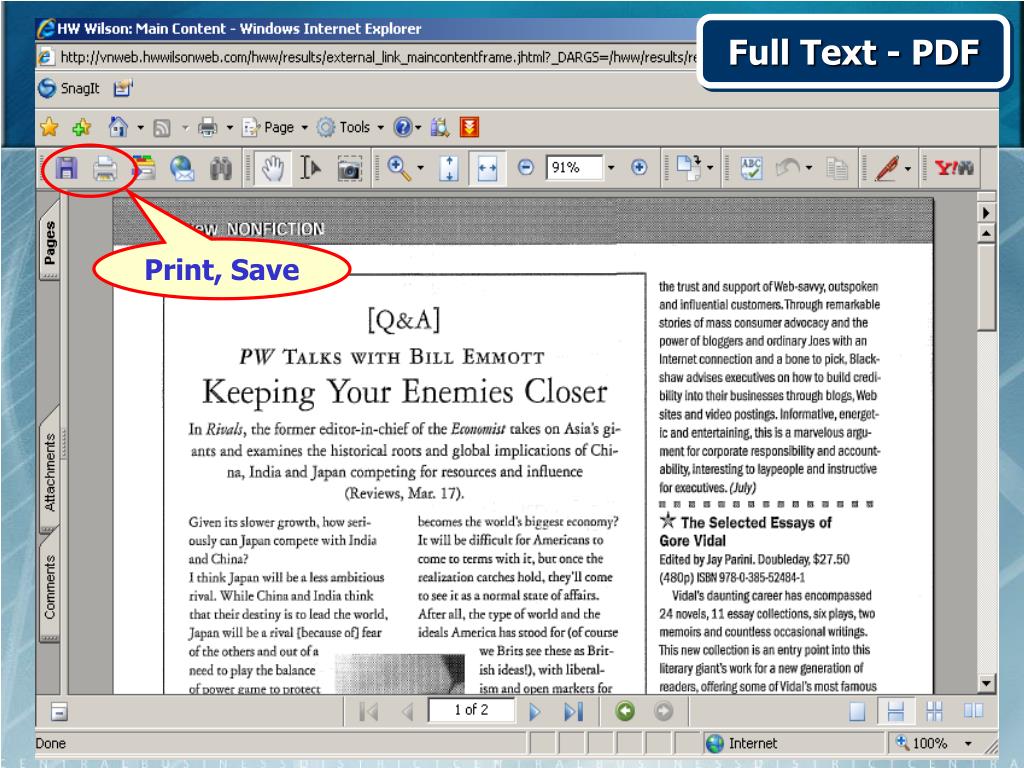Screen dimensions: 1024x768
Task: Click the IE Print icon
Action: 208,127
